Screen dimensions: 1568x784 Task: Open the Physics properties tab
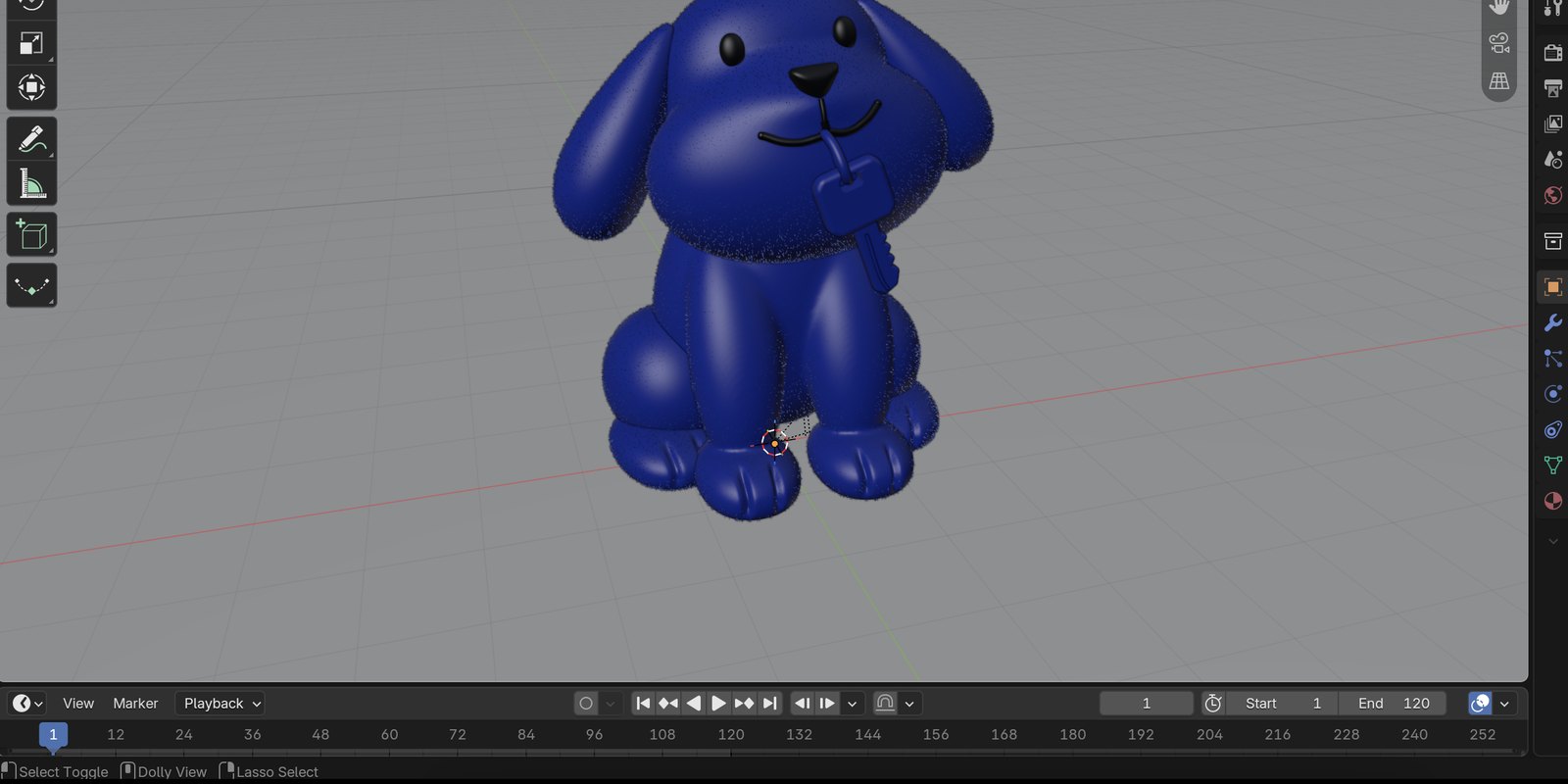[1553, 394]
